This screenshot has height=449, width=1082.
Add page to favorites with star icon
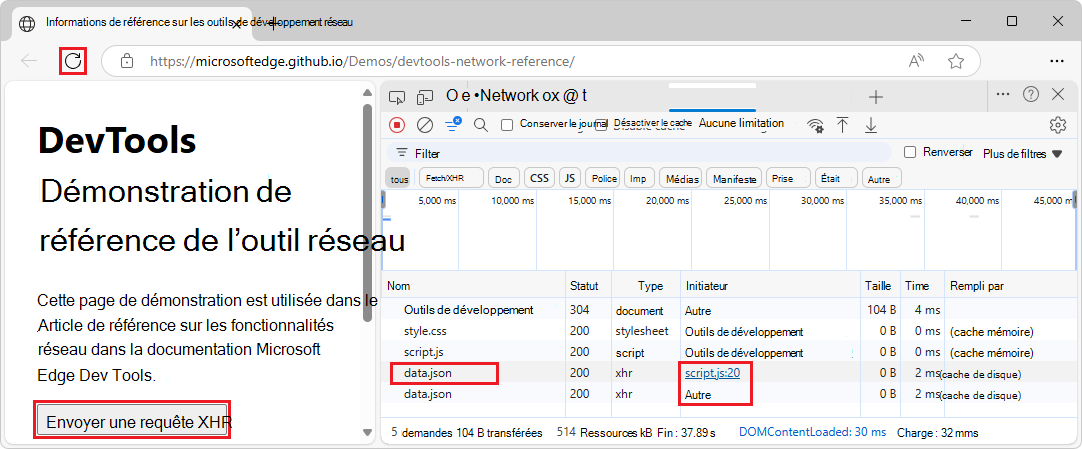956,61
